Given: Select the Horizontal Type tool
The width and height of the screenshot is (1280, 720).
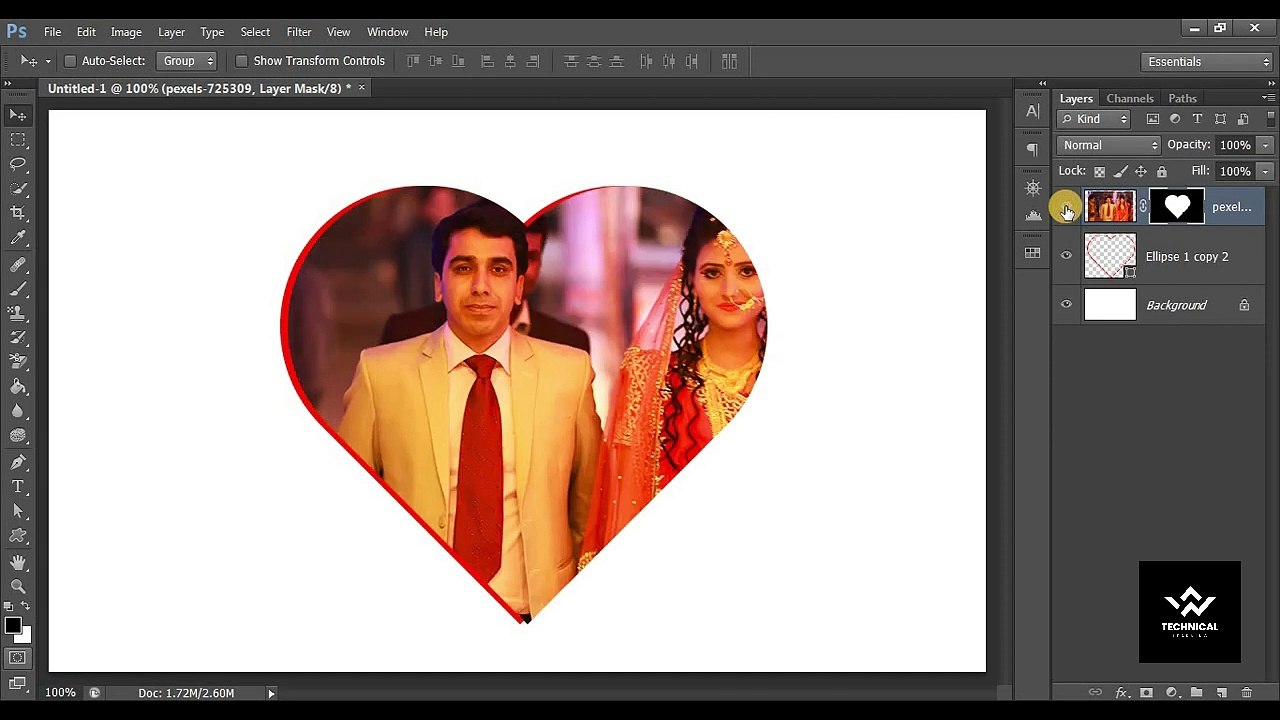Looking at the screenshot, I should pyautogui.click(x=18, y=487).
